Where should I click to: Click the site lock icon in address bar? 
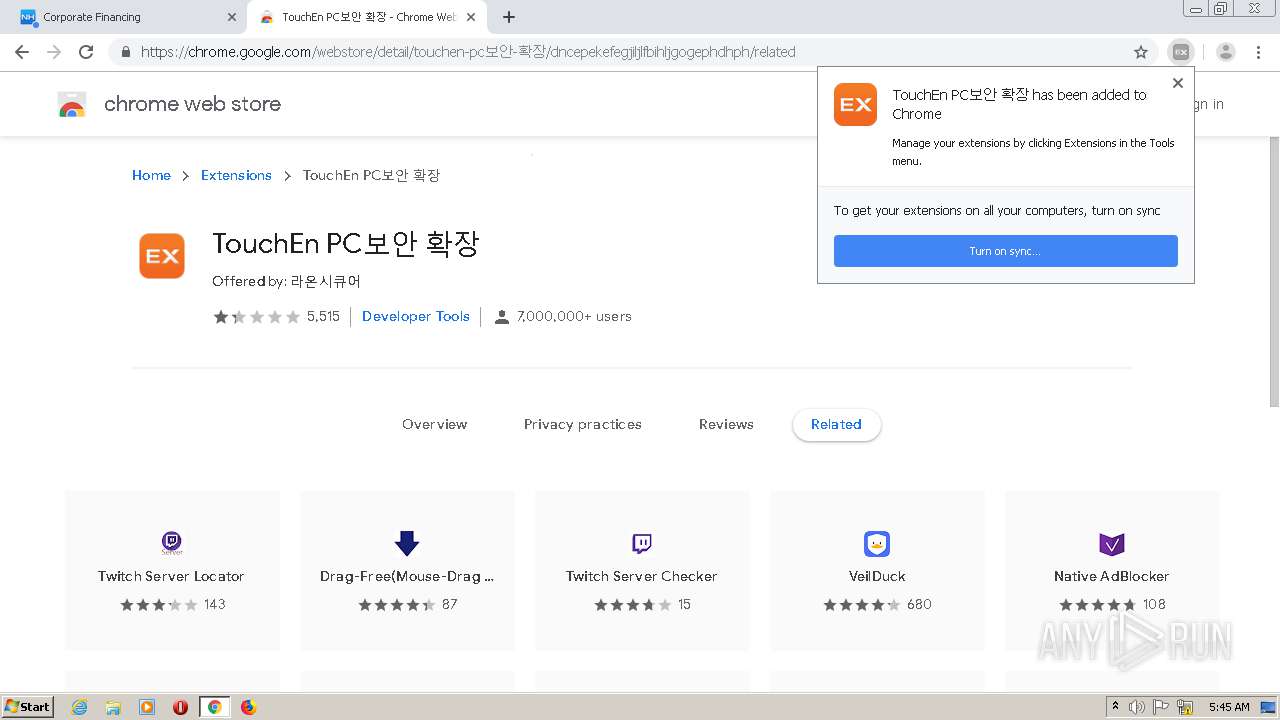126,52
